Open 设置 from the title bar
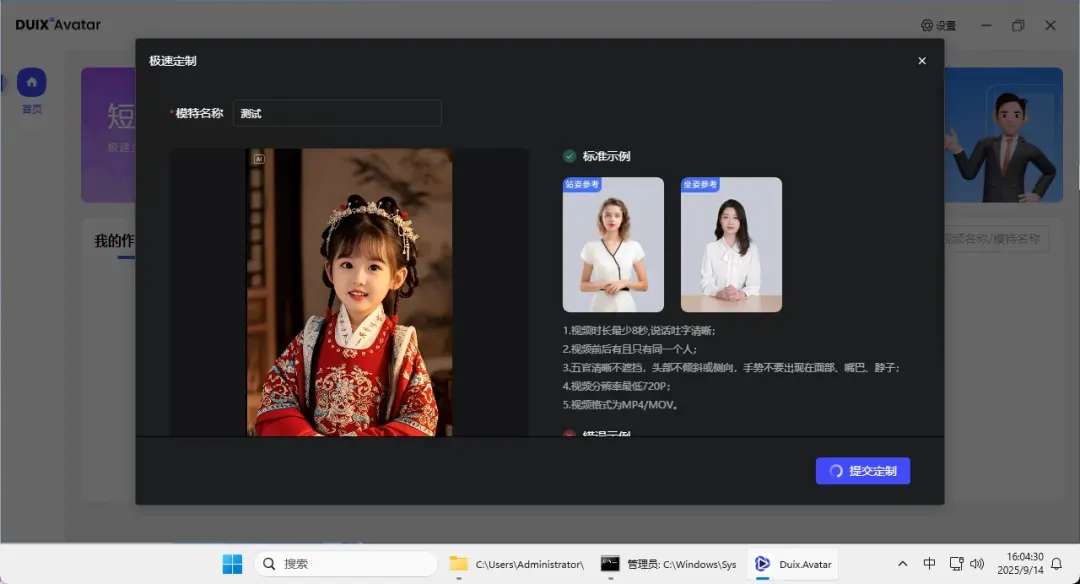The height and width of the screenshot is (584, 1080). (938, 25)
